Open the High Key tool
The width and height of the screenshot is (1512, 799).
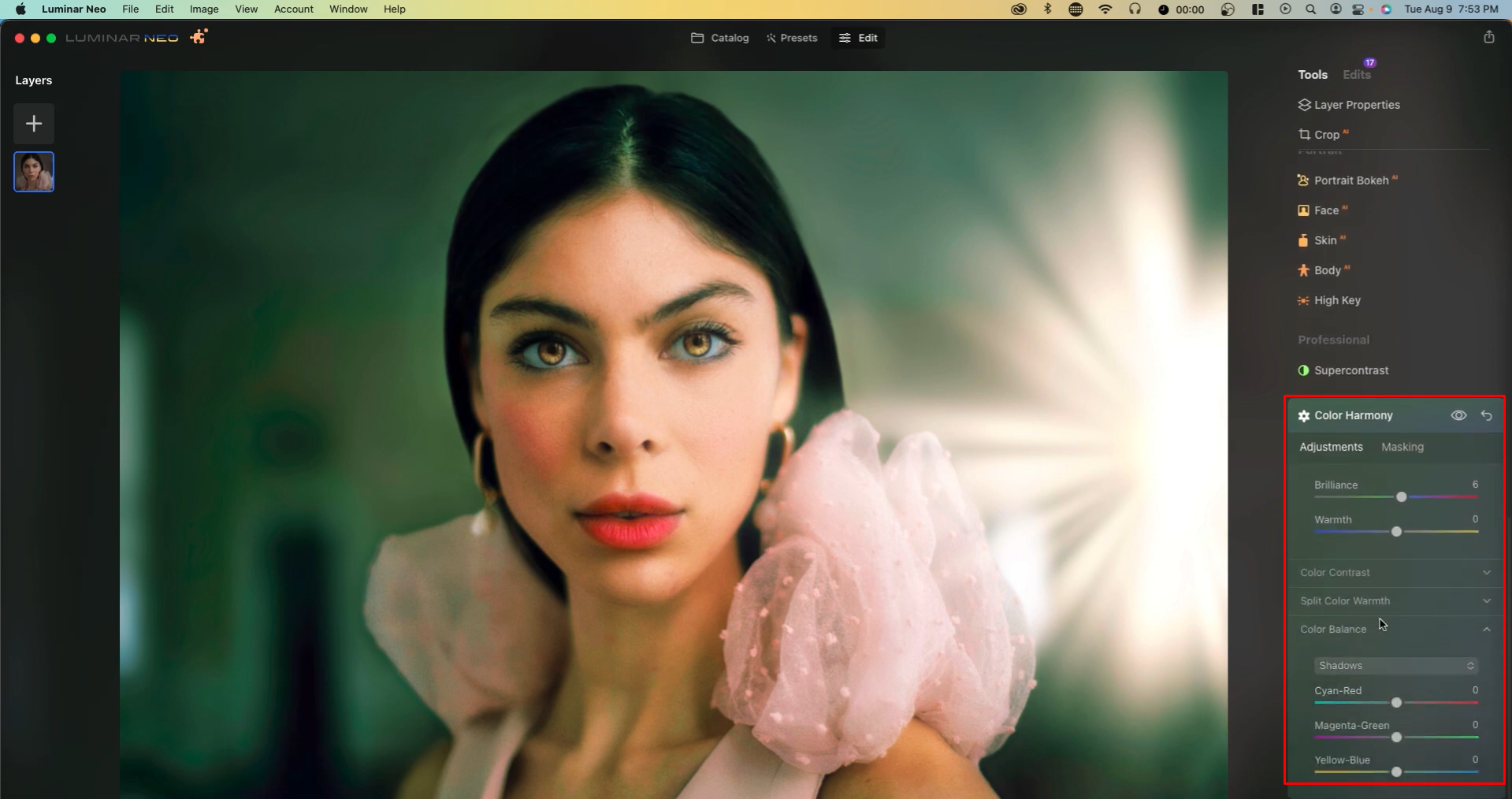click(x=1337, y=300)
